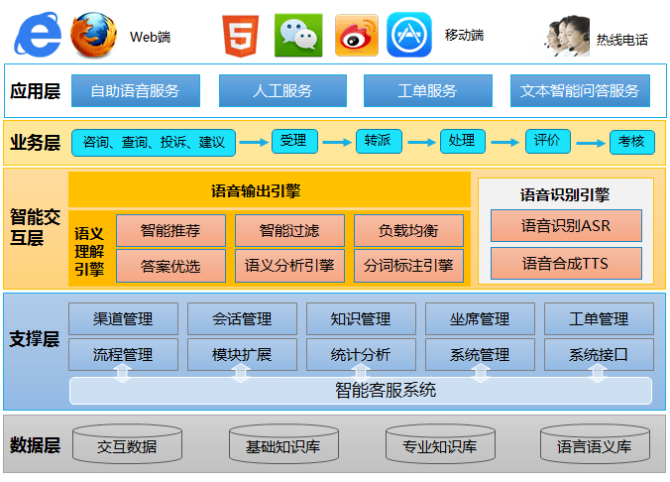Click the 语言语义库 database cylinder
670x482 pixels.
595,444
